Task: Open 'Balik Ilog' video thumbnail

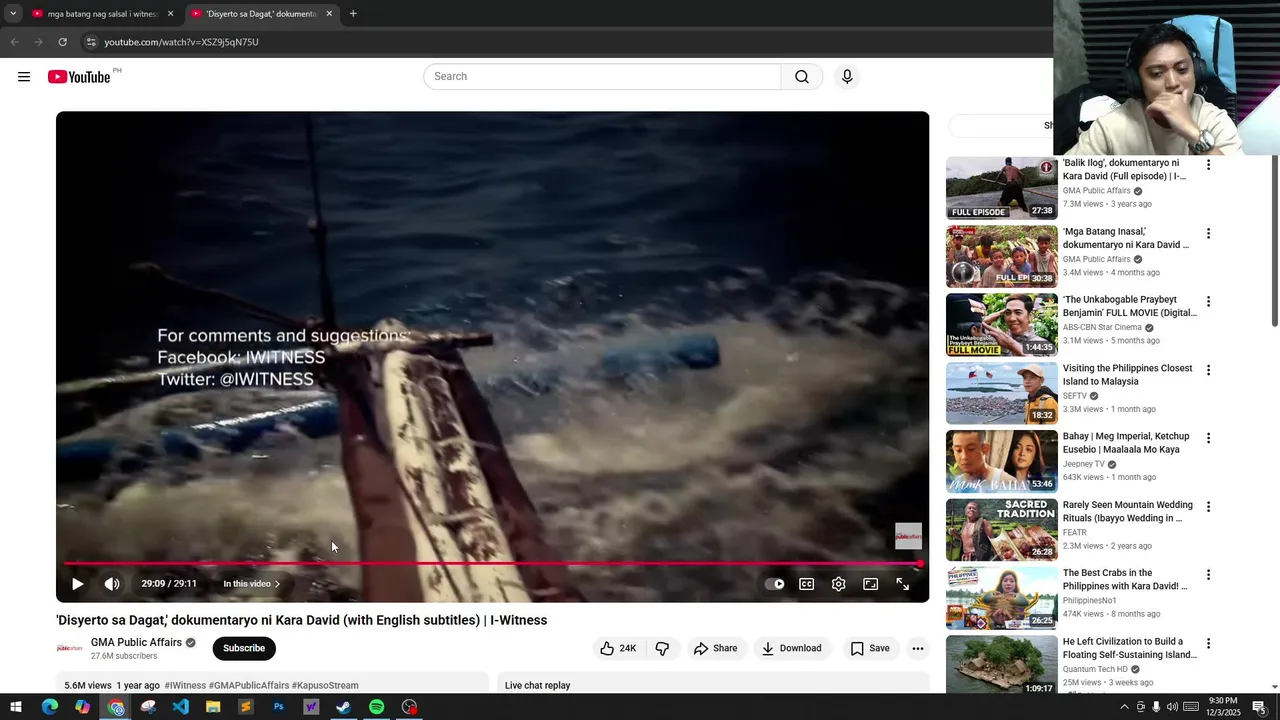Action: pos(1002,188)
